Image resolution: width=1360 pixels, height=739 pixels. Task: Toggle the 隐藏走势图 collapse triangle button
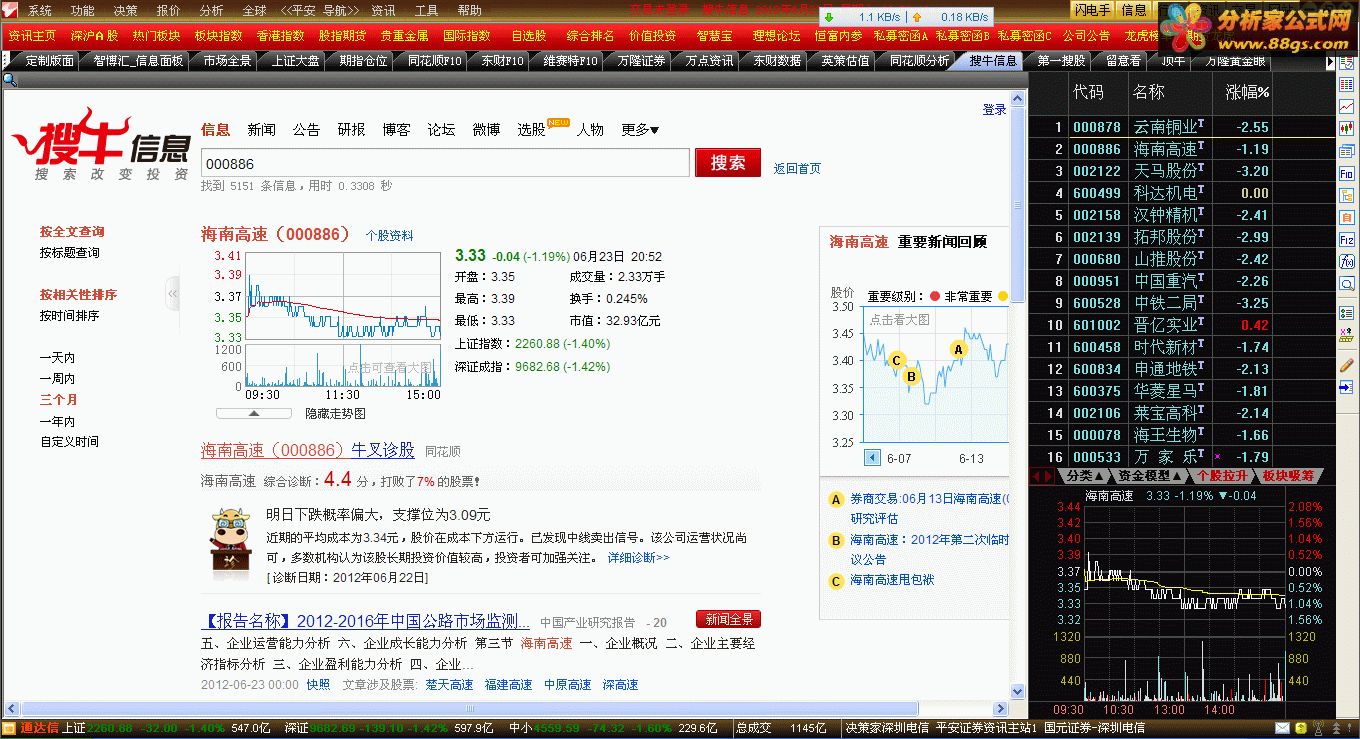pyautogui.click(x=254, y=413)
